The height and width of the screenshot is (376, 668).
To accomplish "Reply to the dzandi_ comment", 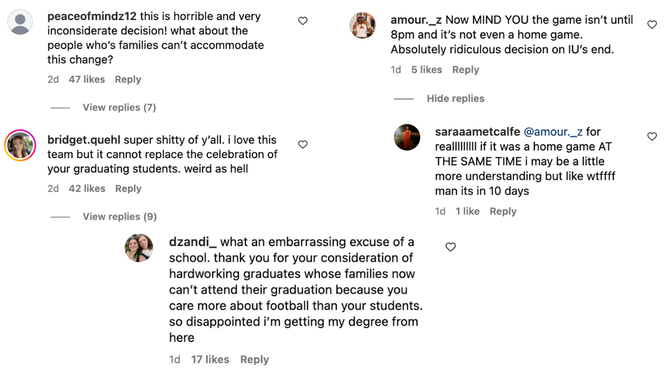I will pos(254,359).
